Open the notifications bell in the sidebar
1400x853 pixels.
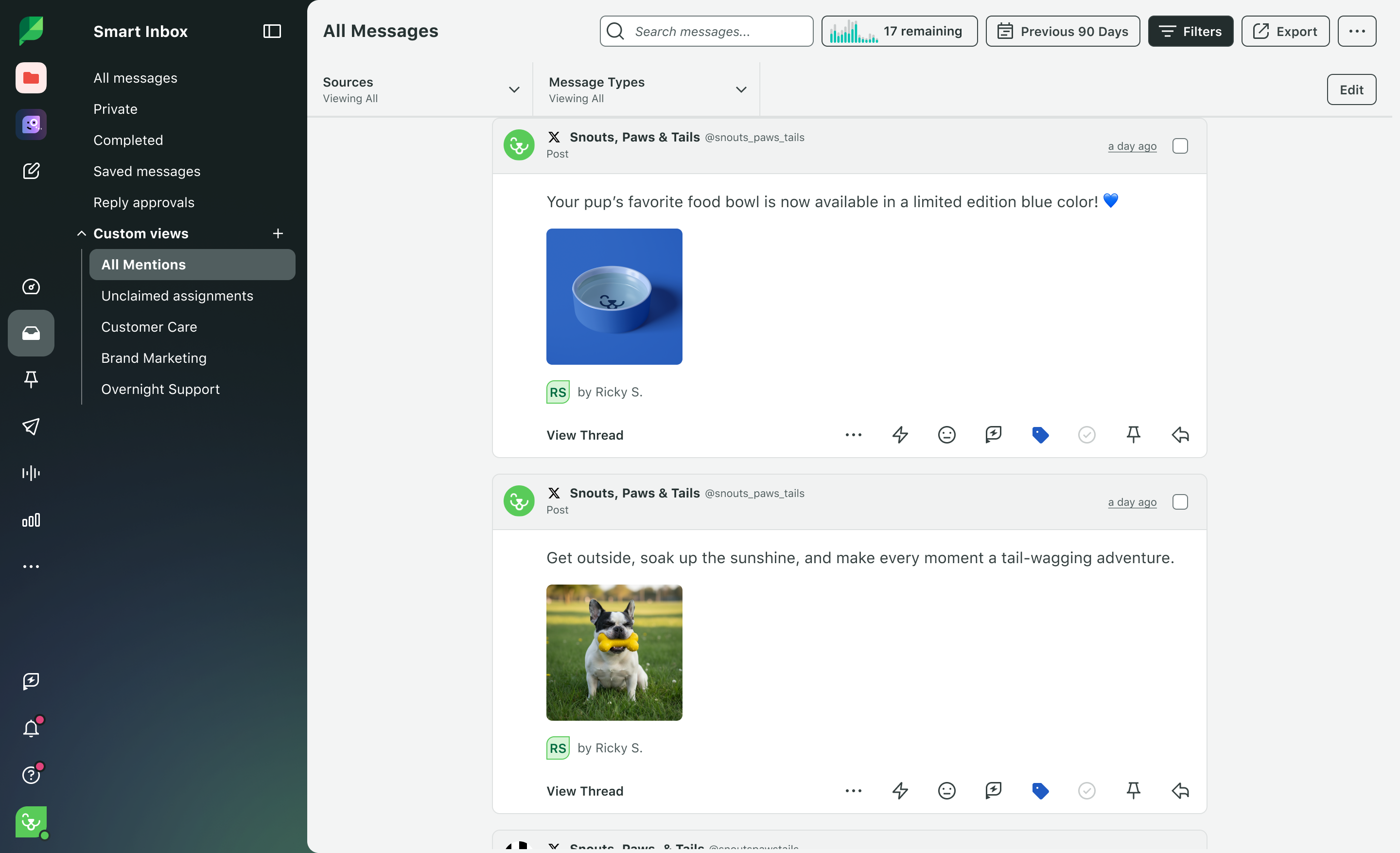(31, 728)
